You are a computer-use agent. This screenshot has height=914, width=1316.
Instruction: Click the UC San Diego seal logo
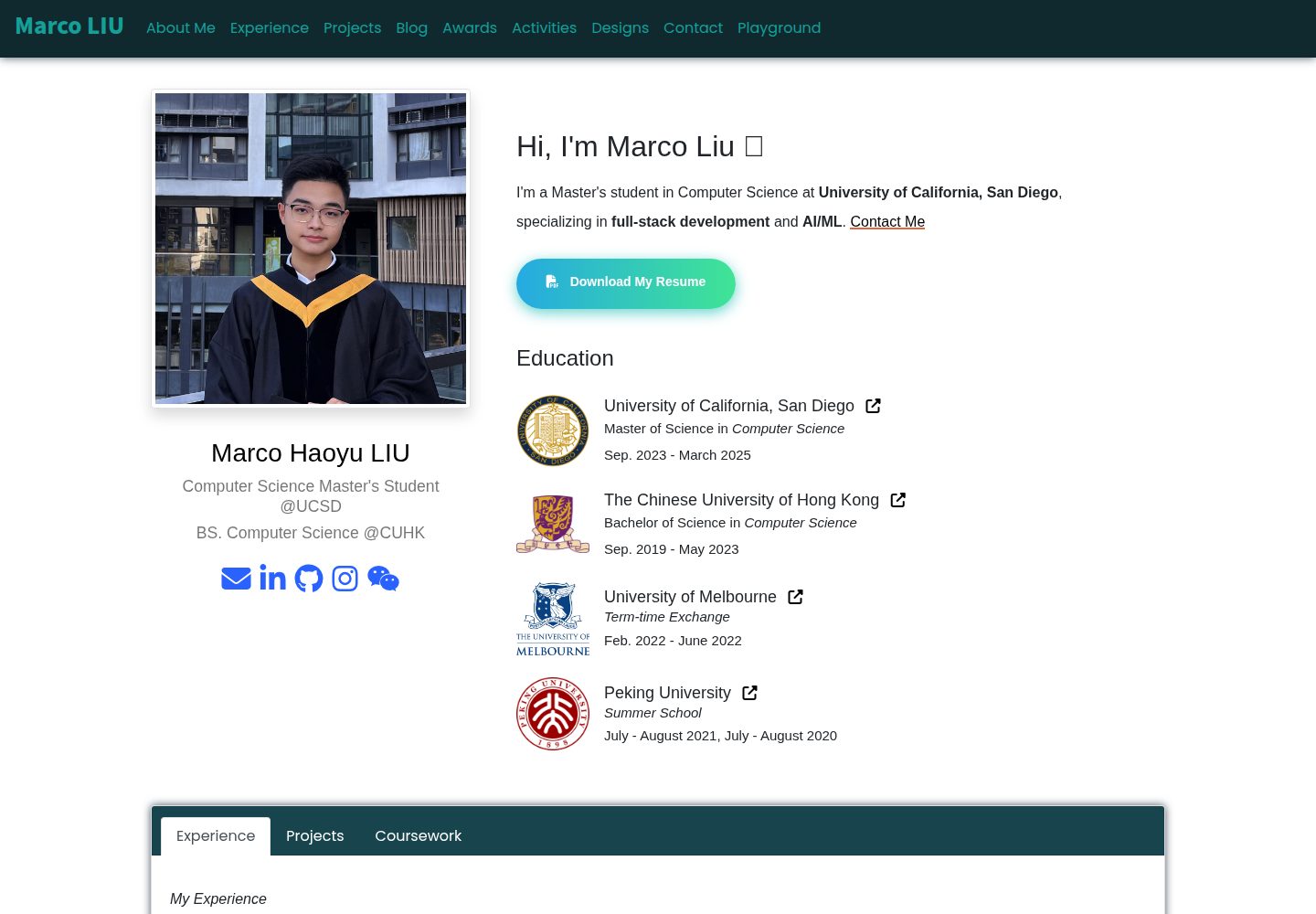553,430
